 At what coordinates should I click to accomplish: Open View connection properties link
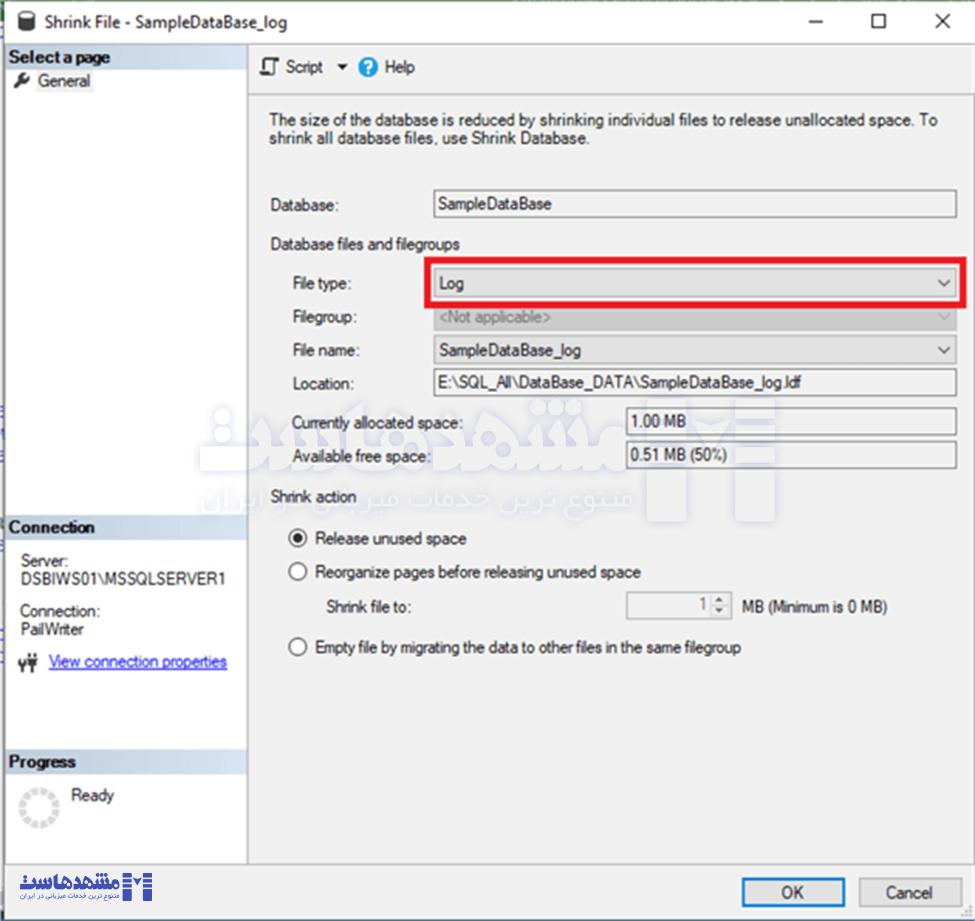point(138,662)
